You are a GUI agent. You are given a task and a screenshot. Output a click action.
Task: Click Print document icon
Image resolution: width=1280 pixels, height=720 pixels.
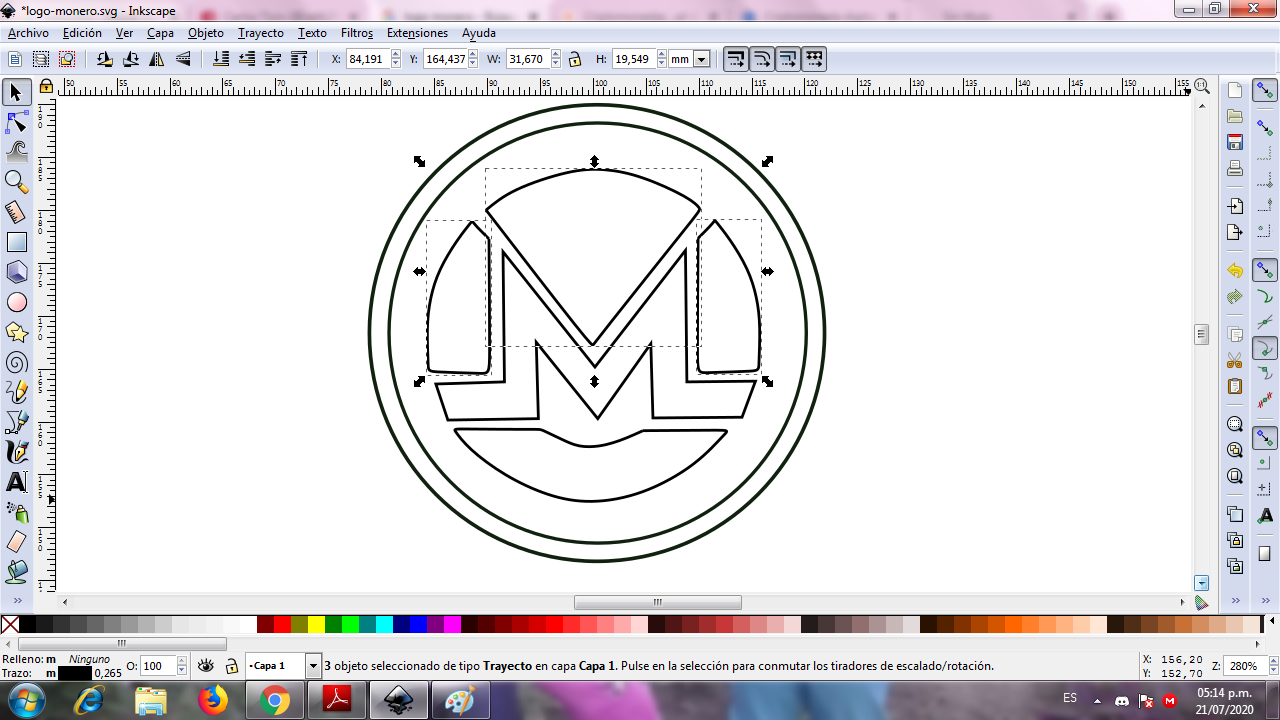click(x=1235, y=169)
